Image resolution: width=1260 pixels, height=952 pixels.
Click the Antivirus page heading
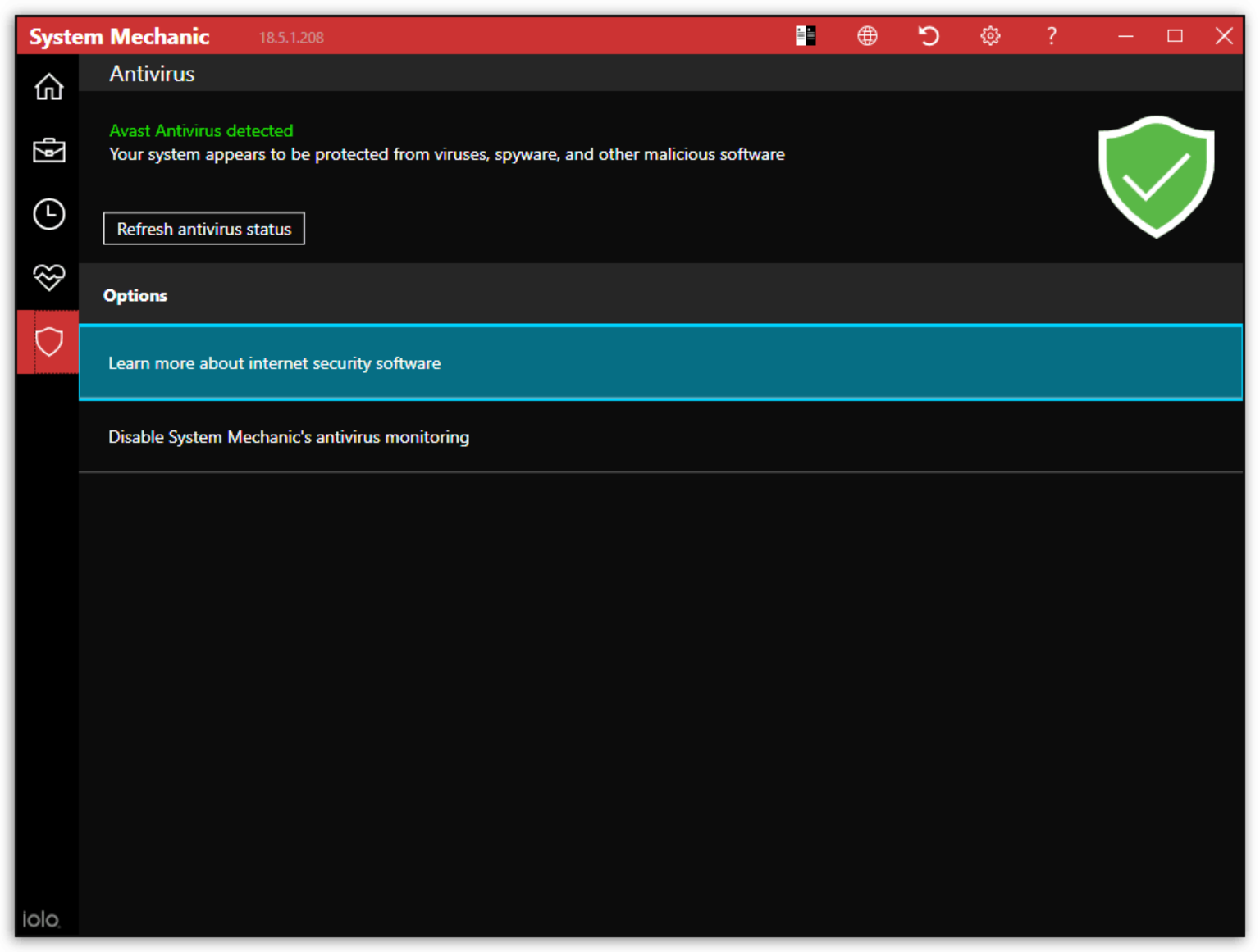click(153, 74)
